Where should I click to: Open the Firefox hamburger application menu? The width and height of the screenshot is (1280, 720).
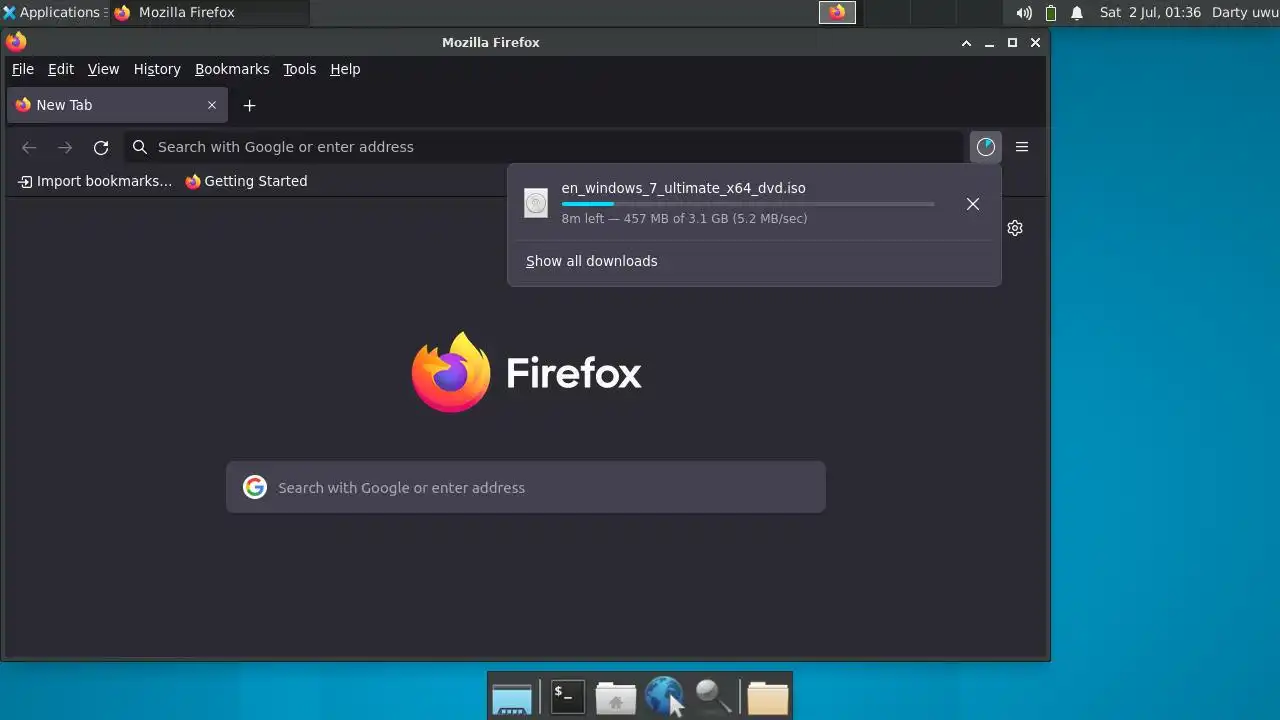click(1022, 147)
